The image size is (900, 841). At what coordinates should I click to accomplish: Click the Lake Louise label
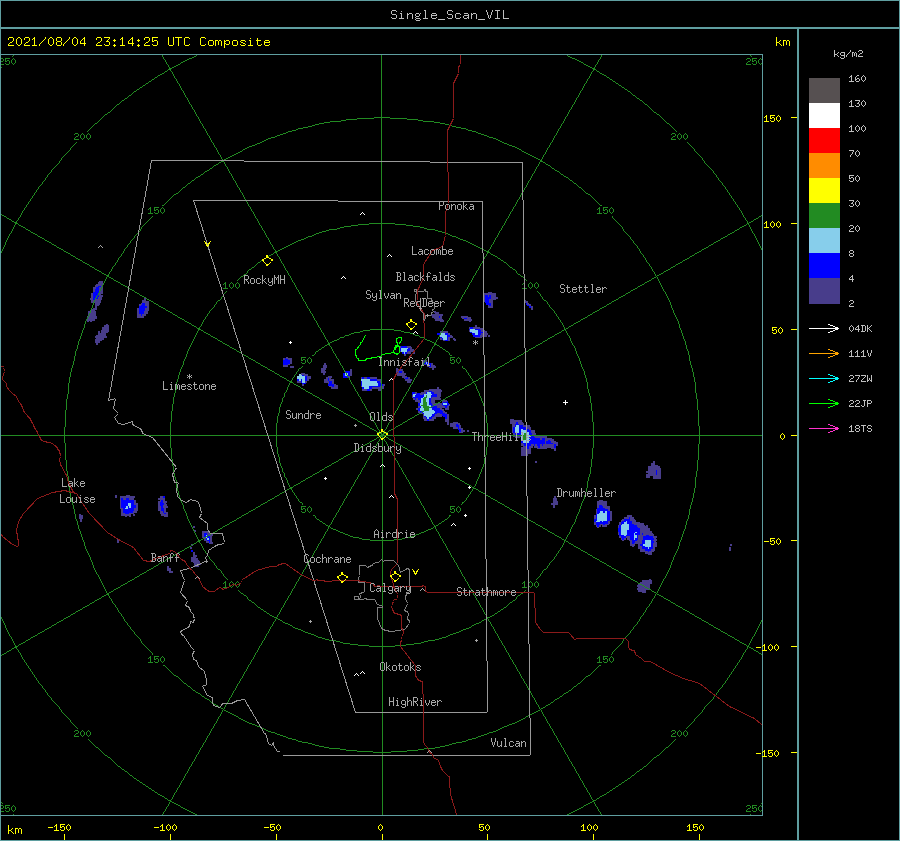pos(77,491)
